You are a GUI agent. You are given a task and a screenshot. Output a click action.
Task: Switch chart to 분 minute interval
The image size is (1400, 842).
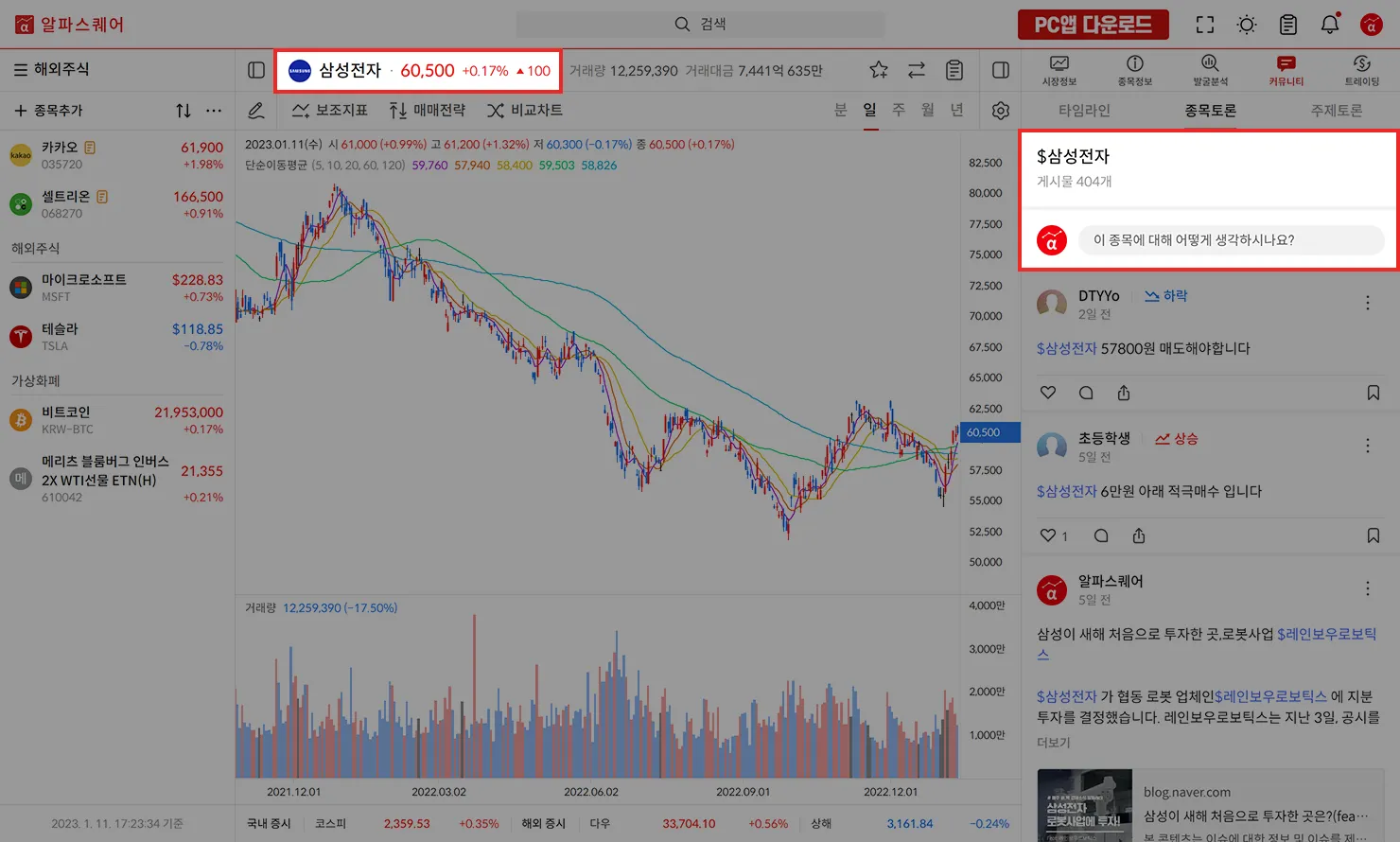click(x=841, y=111)
